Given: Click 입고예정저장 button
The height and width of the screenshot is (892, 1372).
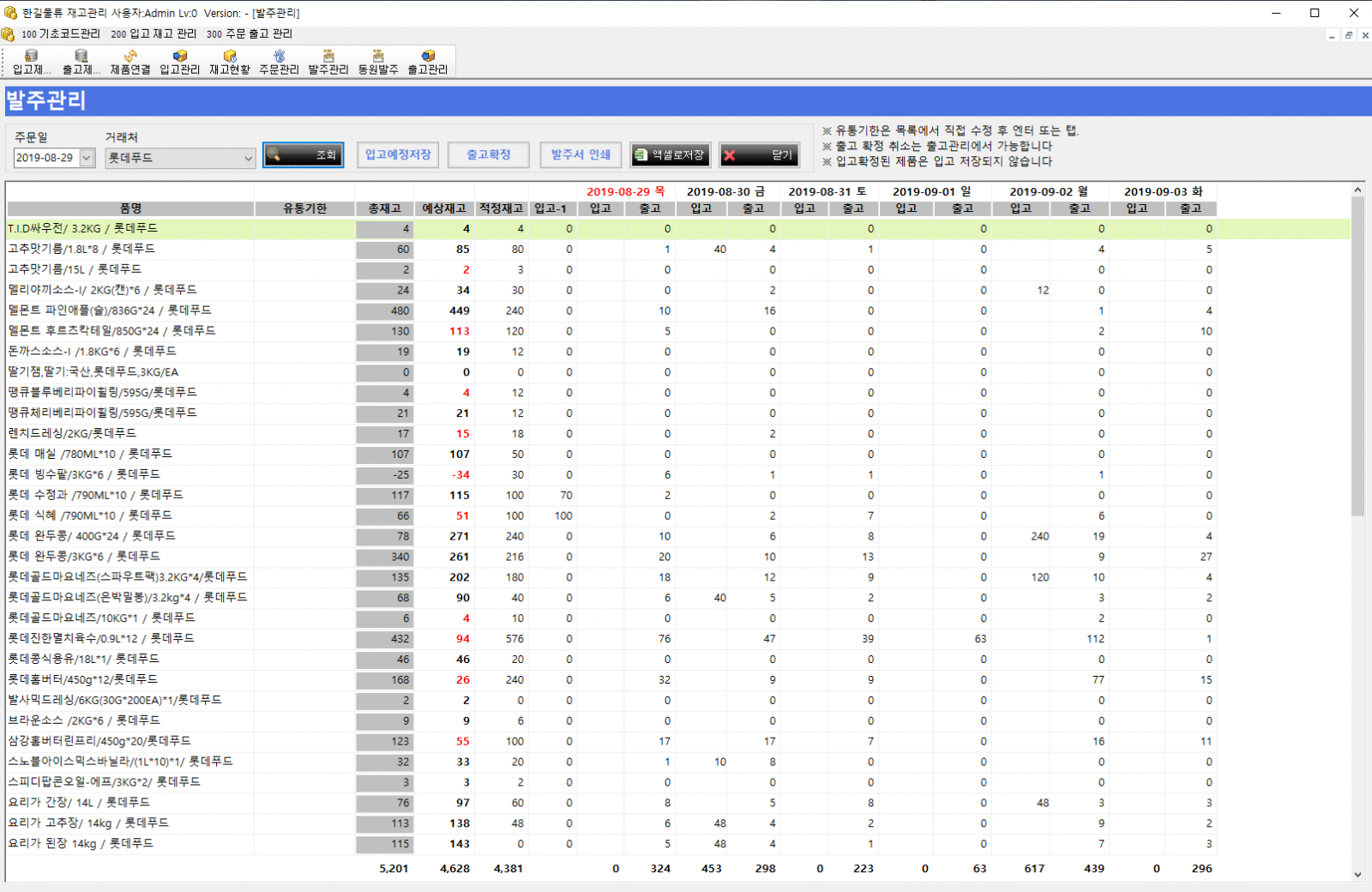Looking at the screenshot, I should pos(398,154).
